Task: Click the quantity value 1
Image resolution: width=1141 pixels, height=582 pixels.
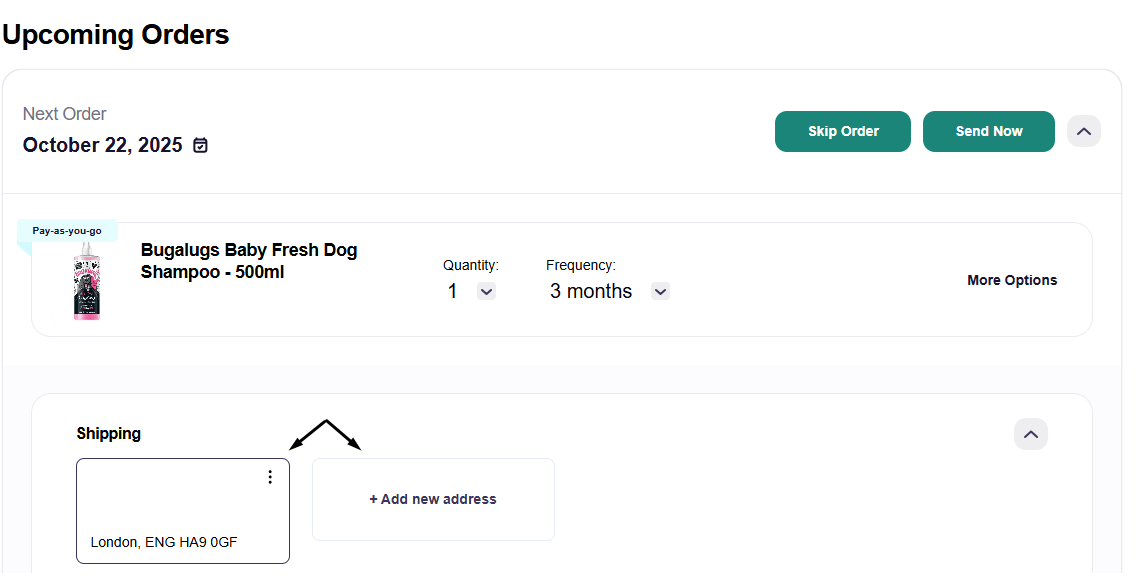Action: coord(453,292)
